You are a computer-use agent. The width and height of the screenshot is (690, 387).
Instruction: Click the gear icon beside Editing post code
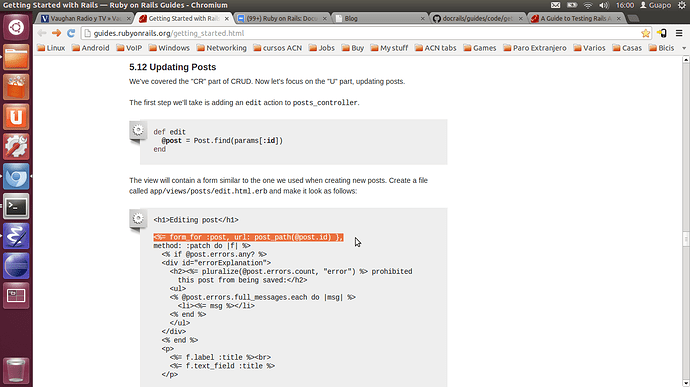coord(138,219)
